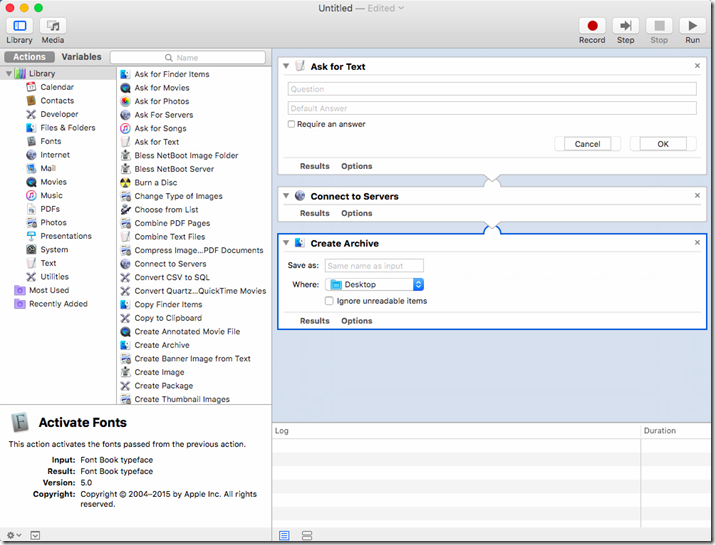Click the Record button in toolbar
The width and height of the screenshot is (715, 545).
[592, 26]
